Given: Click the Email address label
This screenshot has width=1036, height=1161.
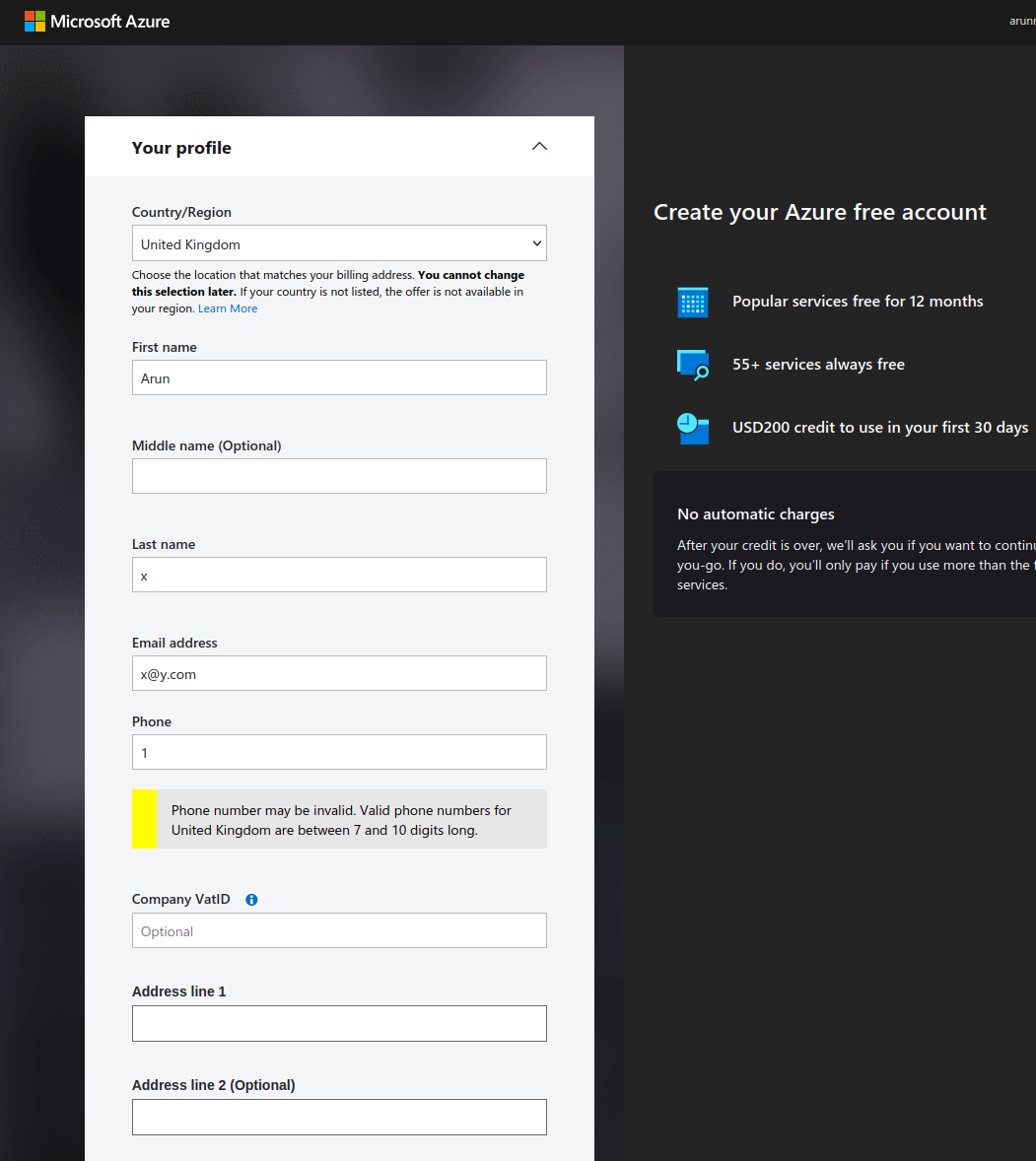Looking at the screenshot, I should pos(174,643).
